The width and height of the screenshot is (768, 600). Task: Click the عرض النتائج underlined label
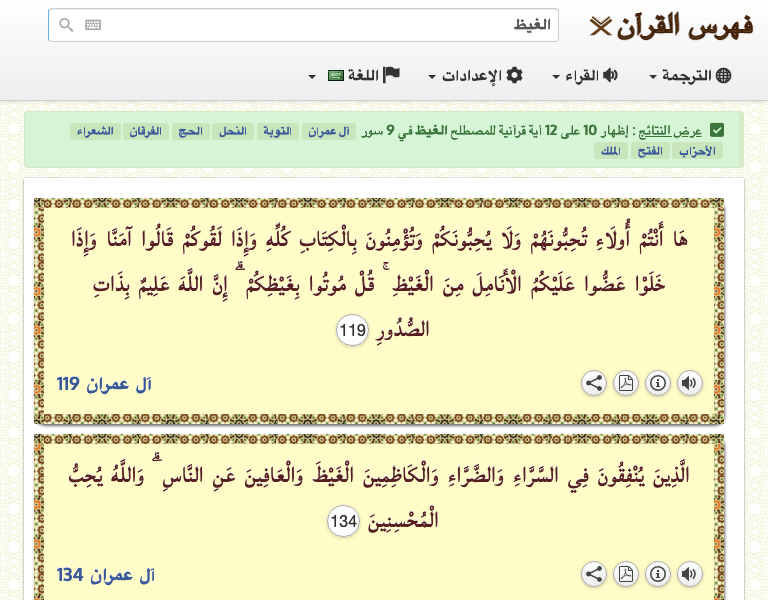(672, 131)
